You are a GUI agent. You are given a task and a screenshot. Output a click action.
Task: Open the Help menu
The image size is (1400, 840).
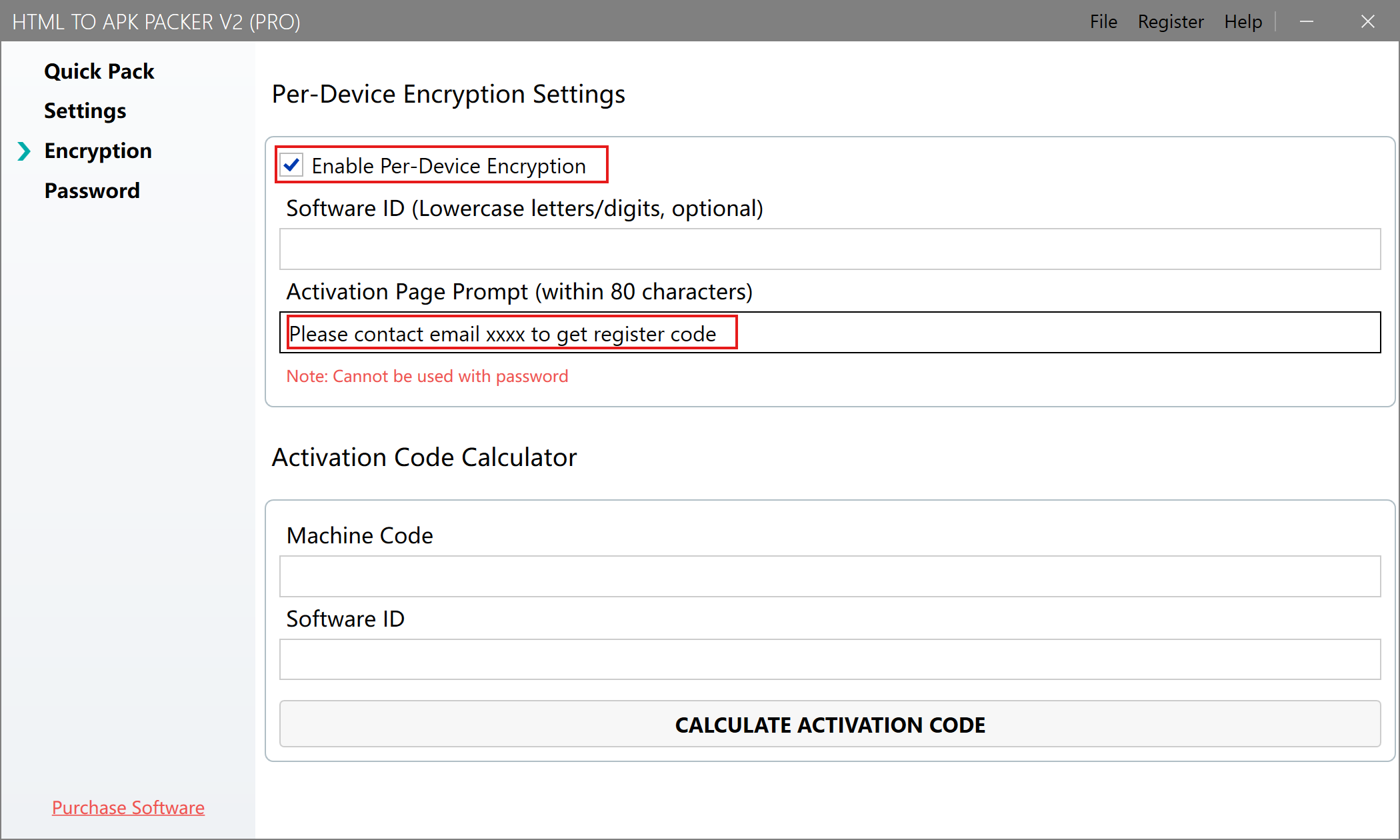point(1243,21)
